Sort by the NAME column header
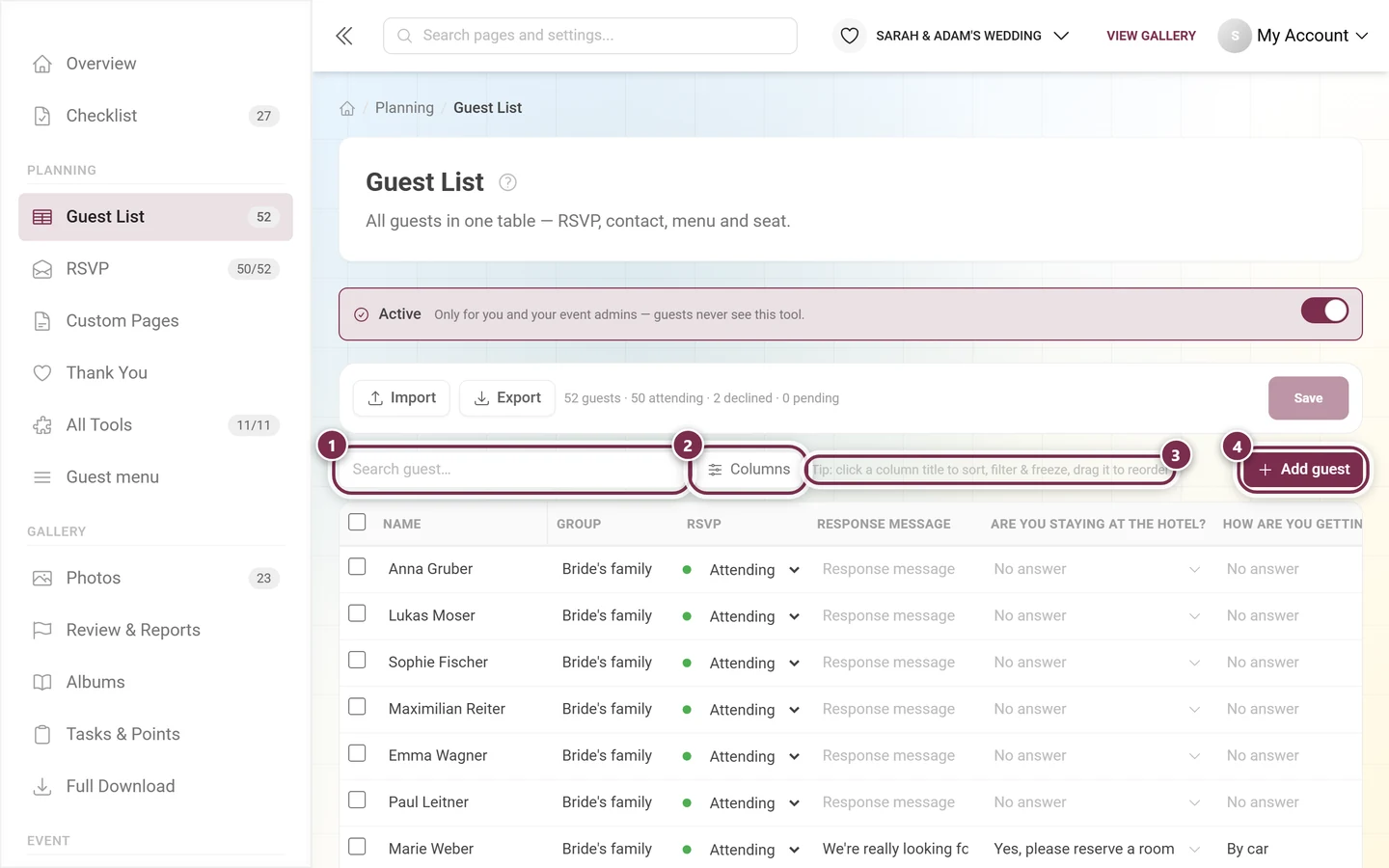The image size is (1389, 868). coord(402,524)
